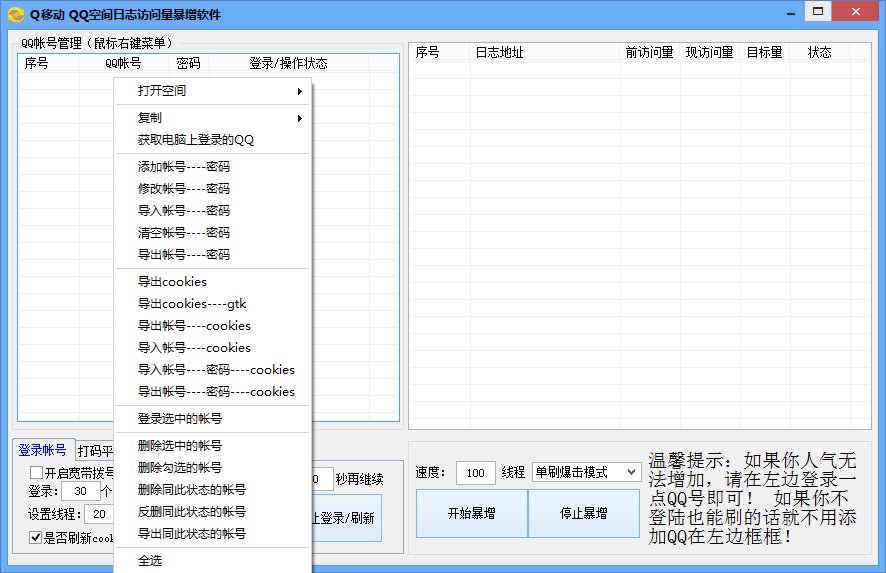
Task: Choose 全选 from the context menu
Action: pyautogui.click(x=213, y=561)
